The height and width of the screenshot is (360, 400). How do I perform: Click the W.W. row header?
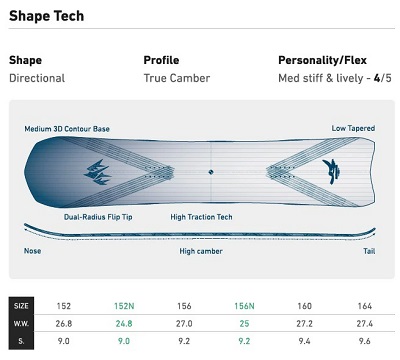tap(21, 324)
